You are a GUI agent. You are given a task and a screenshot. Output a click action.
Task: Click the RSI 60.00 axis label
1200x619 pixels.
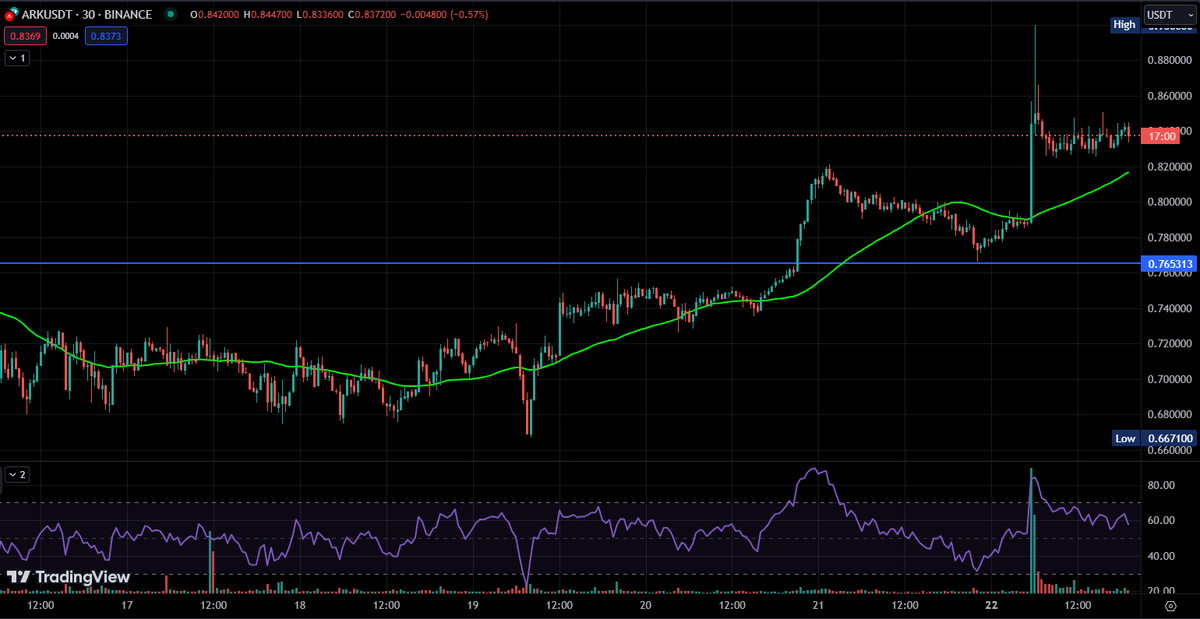tap(1160, 521)
